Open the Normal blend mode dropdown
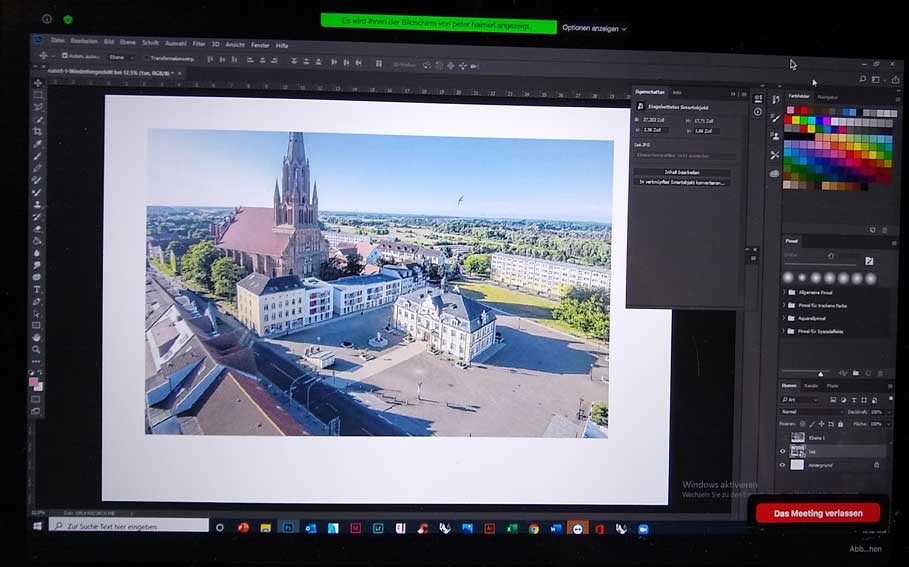Viewport: 909px width, 567px height. [x=812, y=411]
